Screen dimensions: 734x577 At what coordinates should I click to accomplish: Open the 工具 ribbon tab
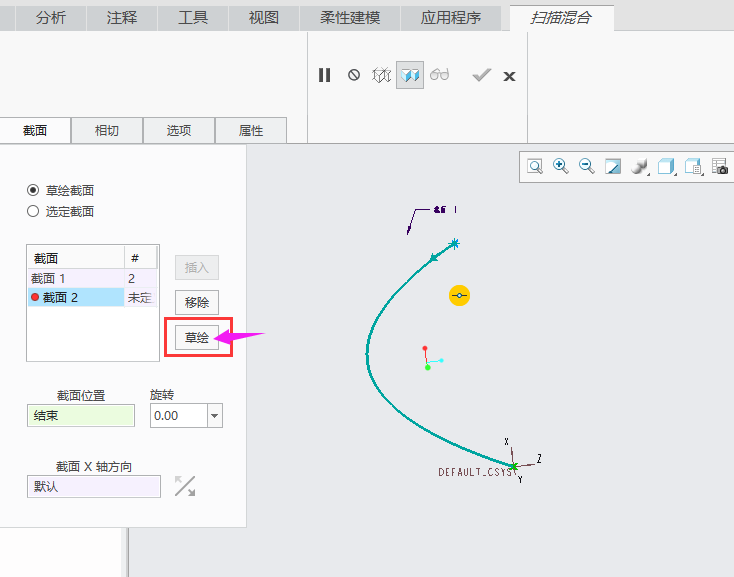[x=193, y=18]
